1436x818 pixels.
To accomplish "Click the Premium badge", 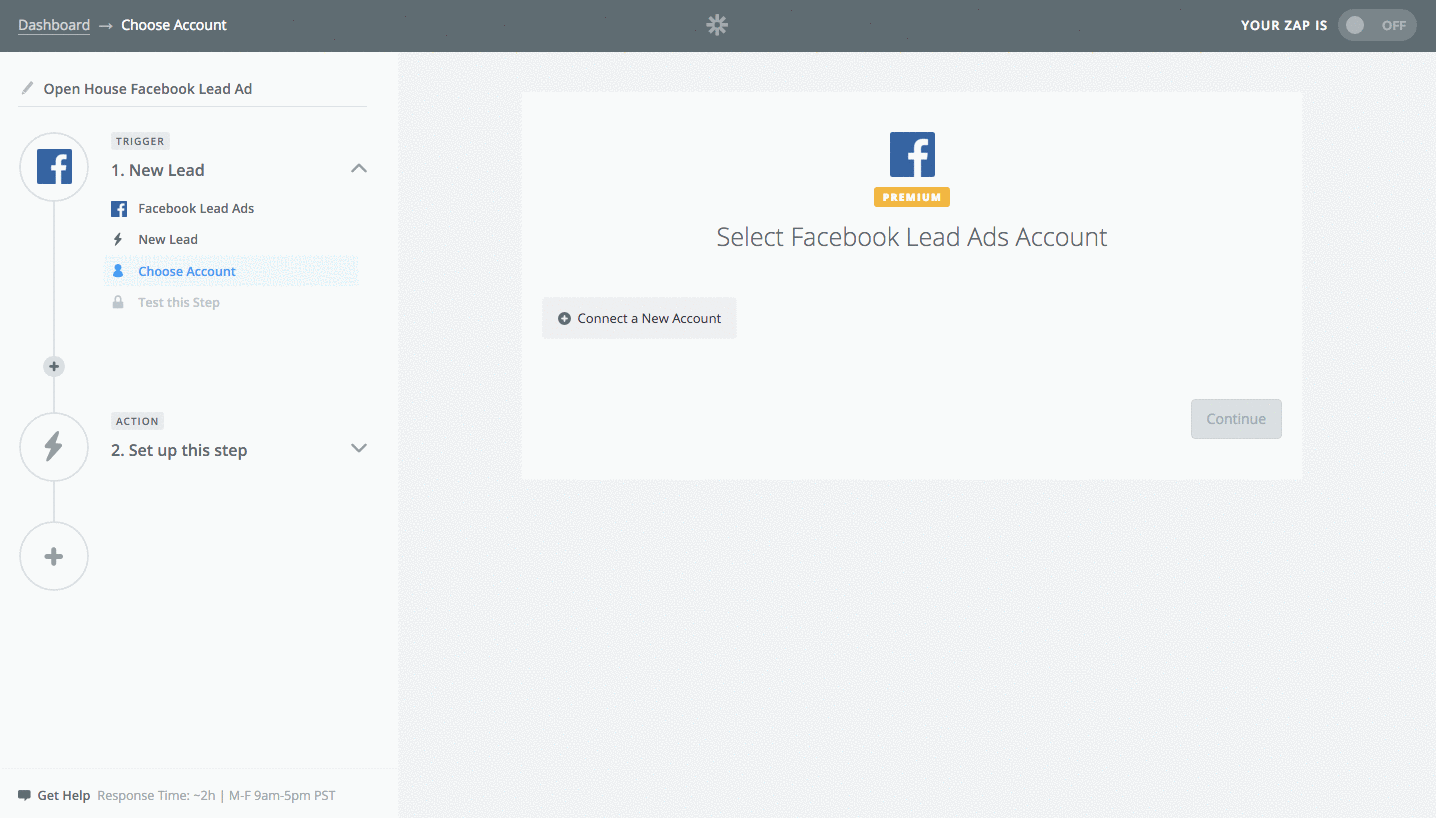I will [912, 197].
